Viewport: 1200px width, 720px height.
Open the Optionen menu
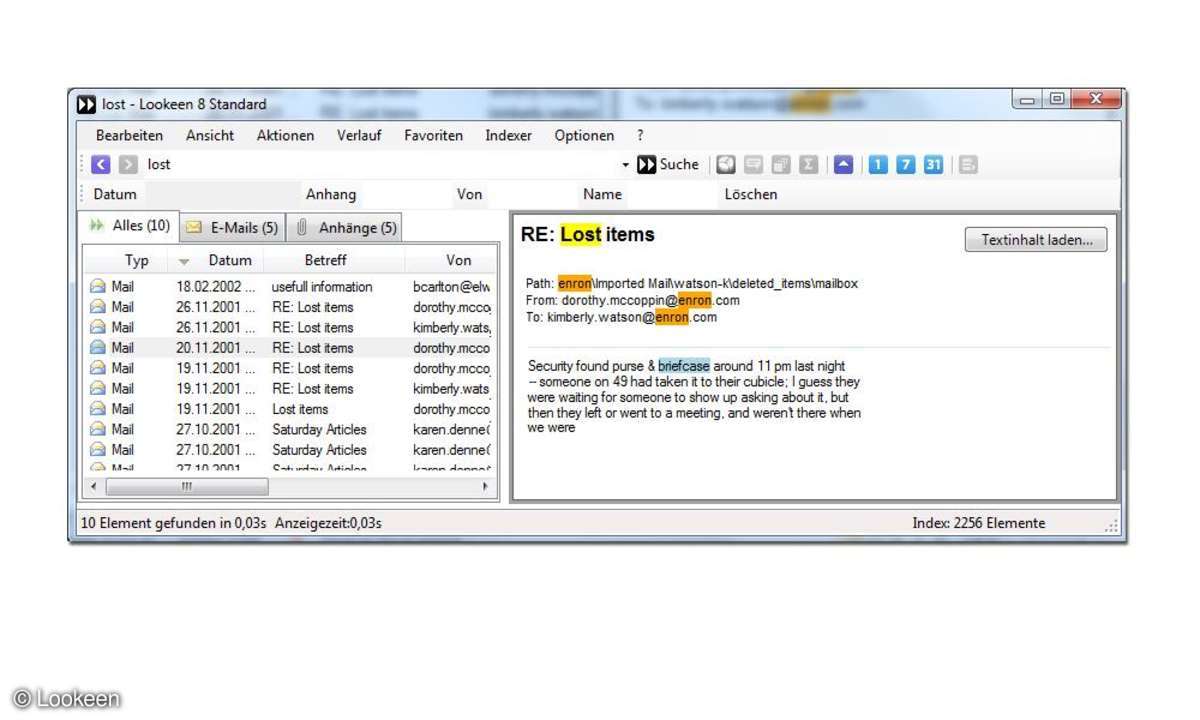point(584,135)
